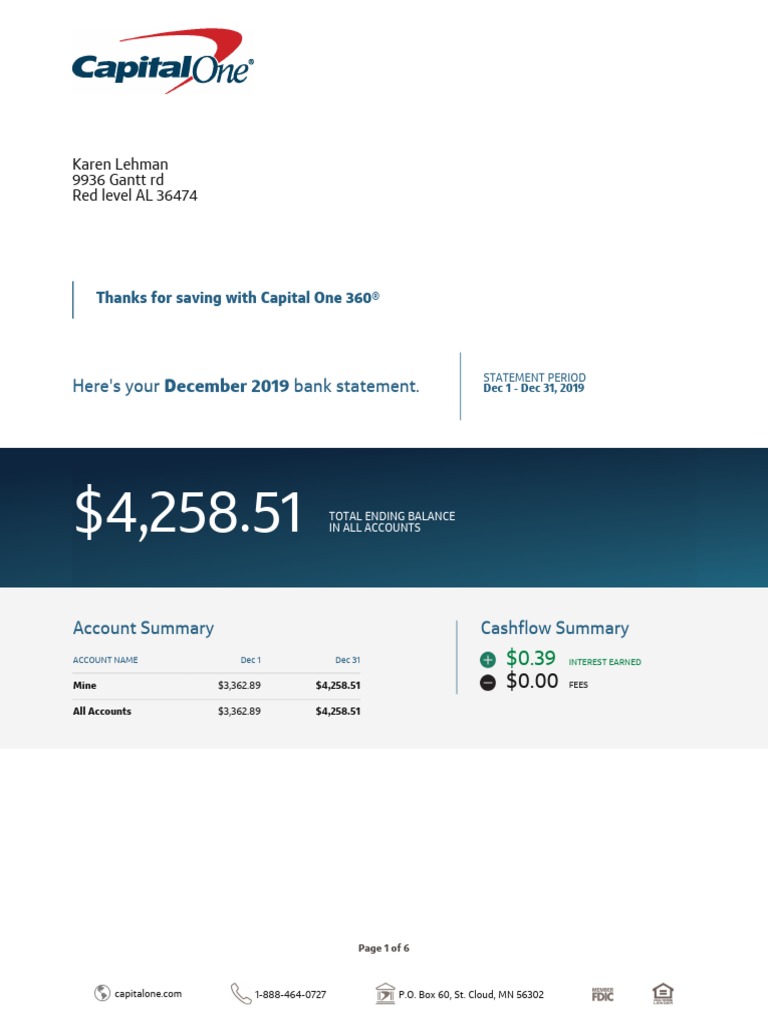The width and height of the screenshot is (768, 1024).
Task: Click the green plus icon for interest earned
Action: pos(488,660)
